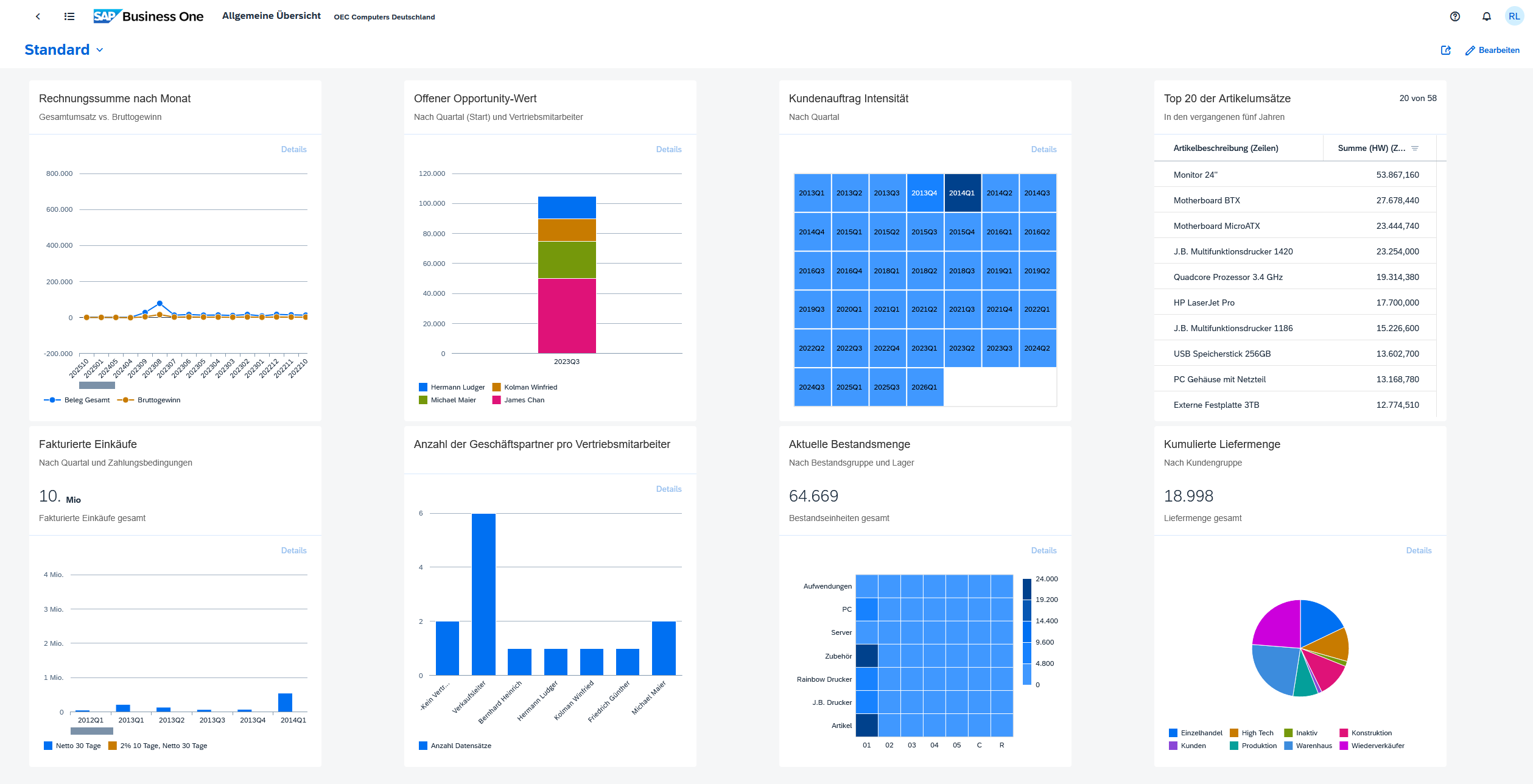
Task: Click the back arrow in the top bar
Action: click(38, 16)
